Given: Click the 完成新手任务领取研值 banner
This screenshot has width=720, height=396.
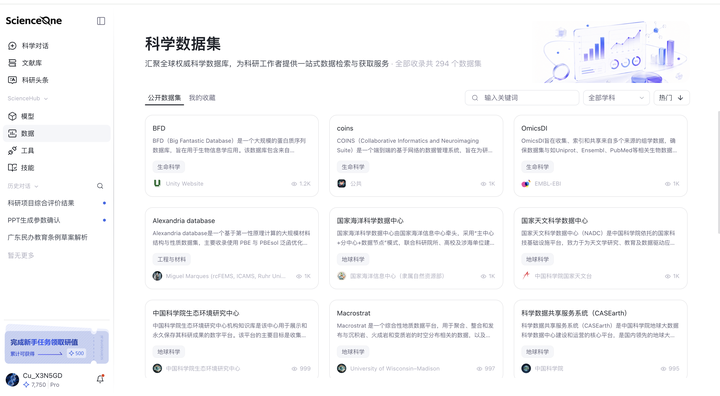Looking at the screenshot, I should pos(56,346).
